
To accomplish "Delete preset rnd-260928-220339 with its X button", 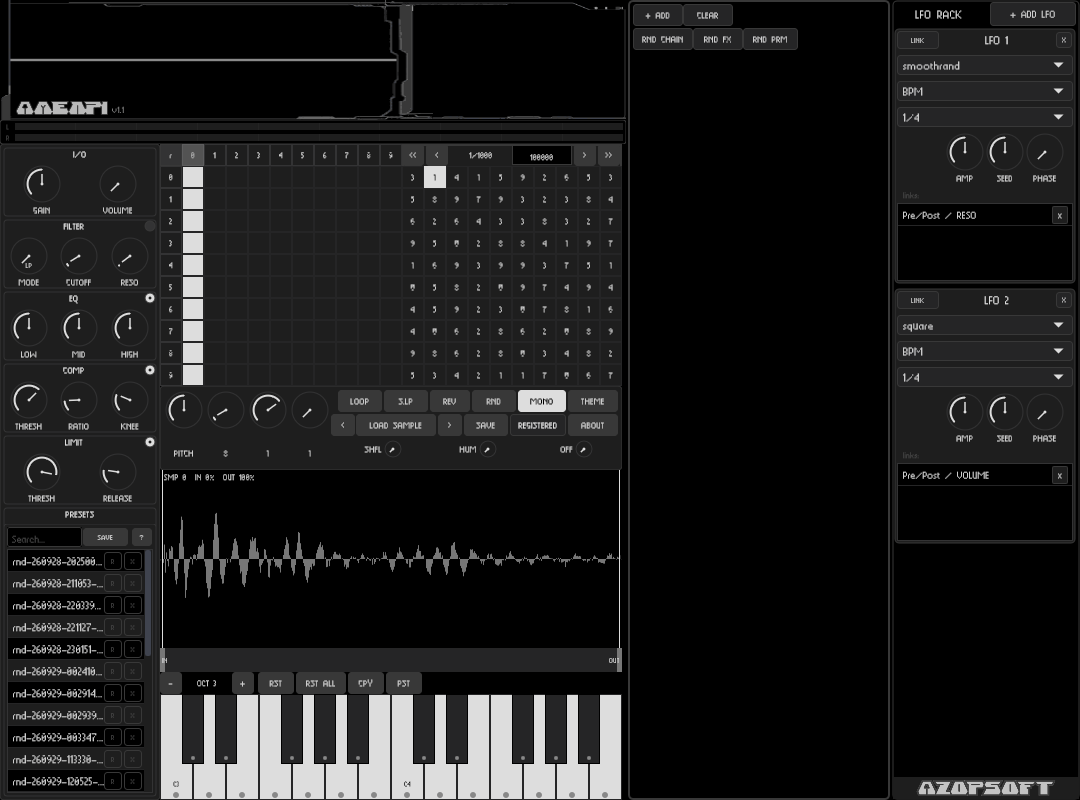I will [133, 606].
